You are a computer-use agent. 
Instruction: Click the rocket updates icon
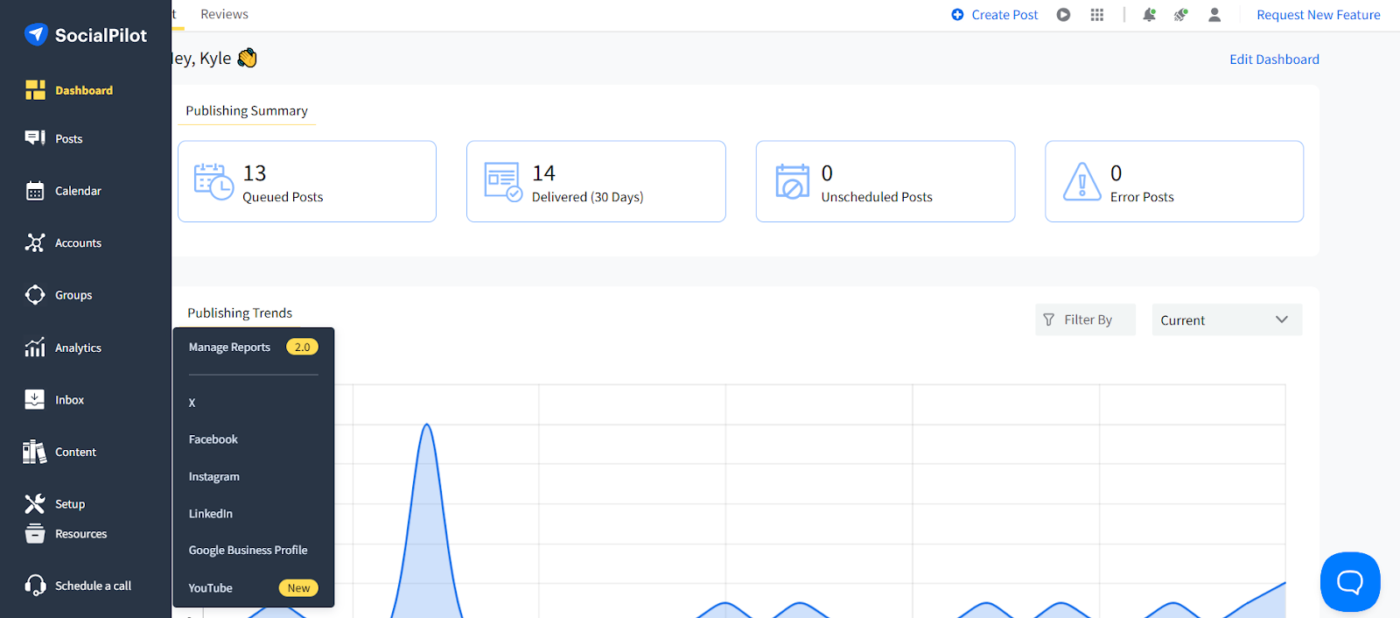click(1181, 15)
